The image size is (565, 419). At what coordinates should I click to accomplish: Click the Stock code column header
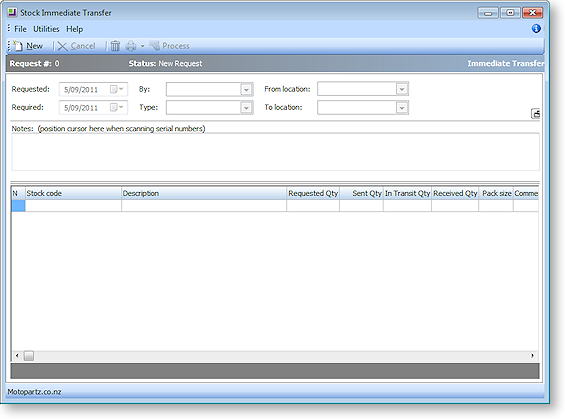click(x=73, y=193)
